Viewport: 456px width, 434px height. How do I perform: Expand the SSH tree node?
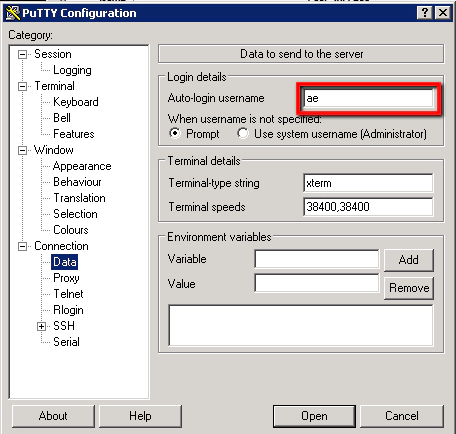click(x=41, y=326)
